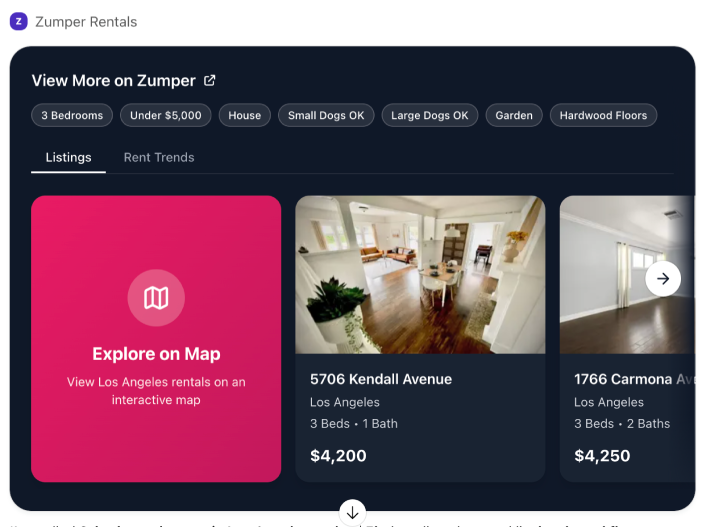706x527 pixels.
Task: Open the View More on Zumper link
Action: (x=113, y=81)
